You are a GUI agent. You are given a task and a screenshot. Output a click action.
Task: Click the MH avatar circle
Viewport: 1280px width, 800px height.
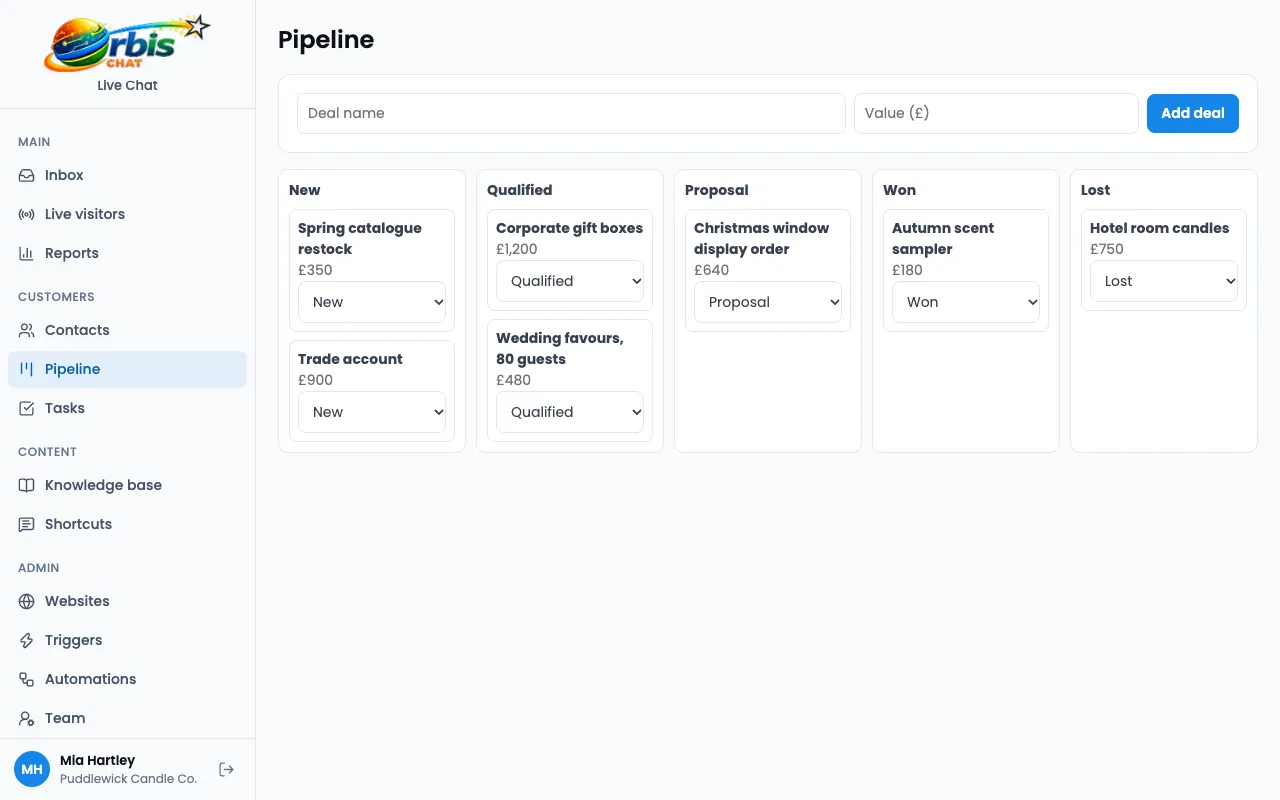click(x=32, y=769)
